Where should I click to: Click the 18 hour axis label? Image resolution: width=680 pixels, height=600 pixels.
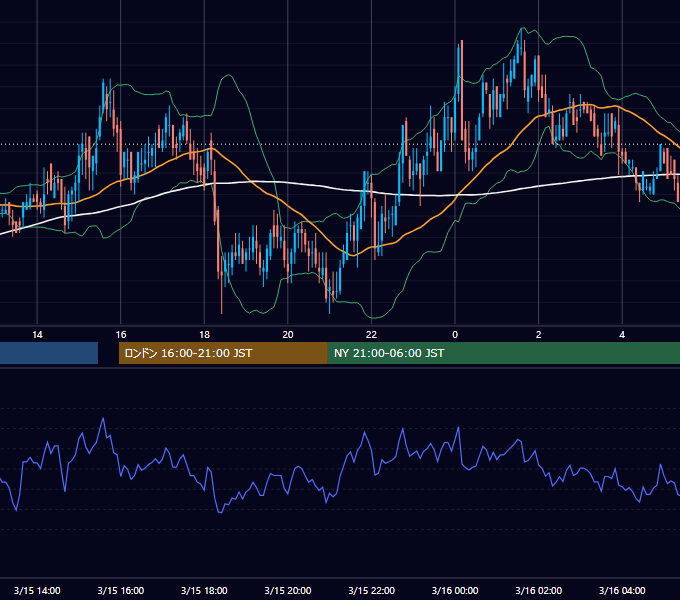coord(204,335)
